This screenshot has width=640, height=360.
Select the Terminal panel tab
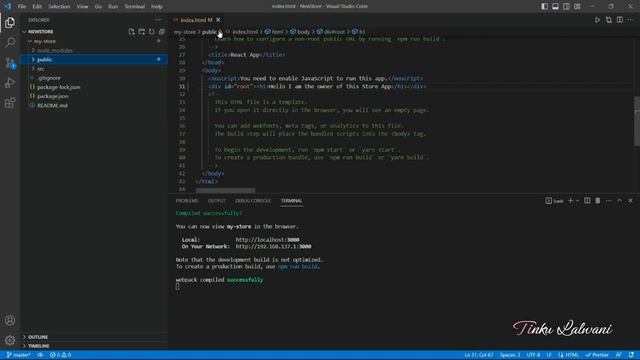coord(291,201)
